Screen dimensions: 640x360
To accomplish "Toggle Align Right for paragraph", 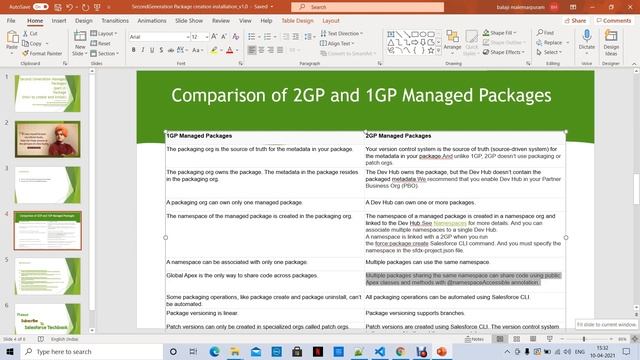I will point(271,50).
